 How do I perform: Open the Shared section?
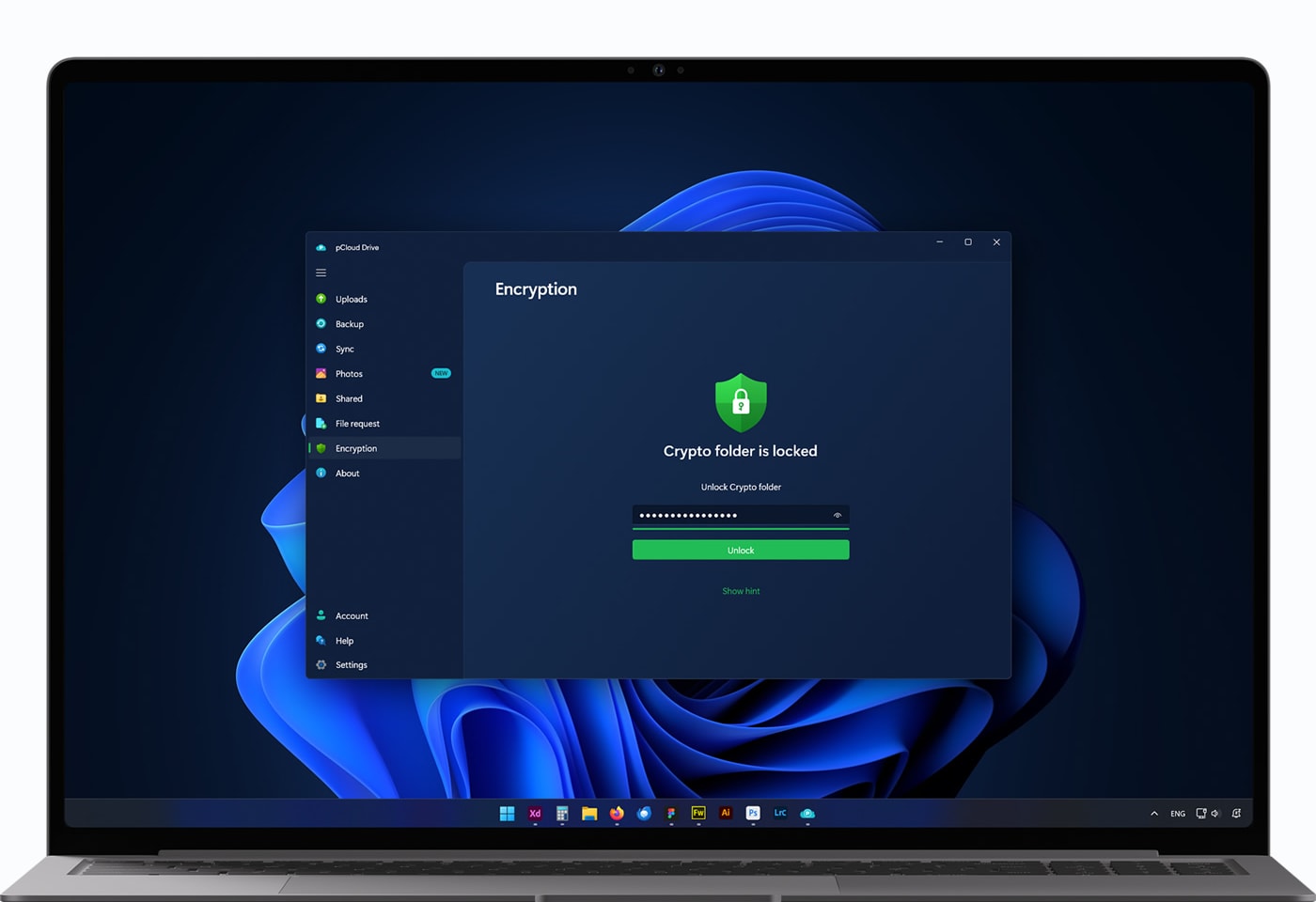349,398
